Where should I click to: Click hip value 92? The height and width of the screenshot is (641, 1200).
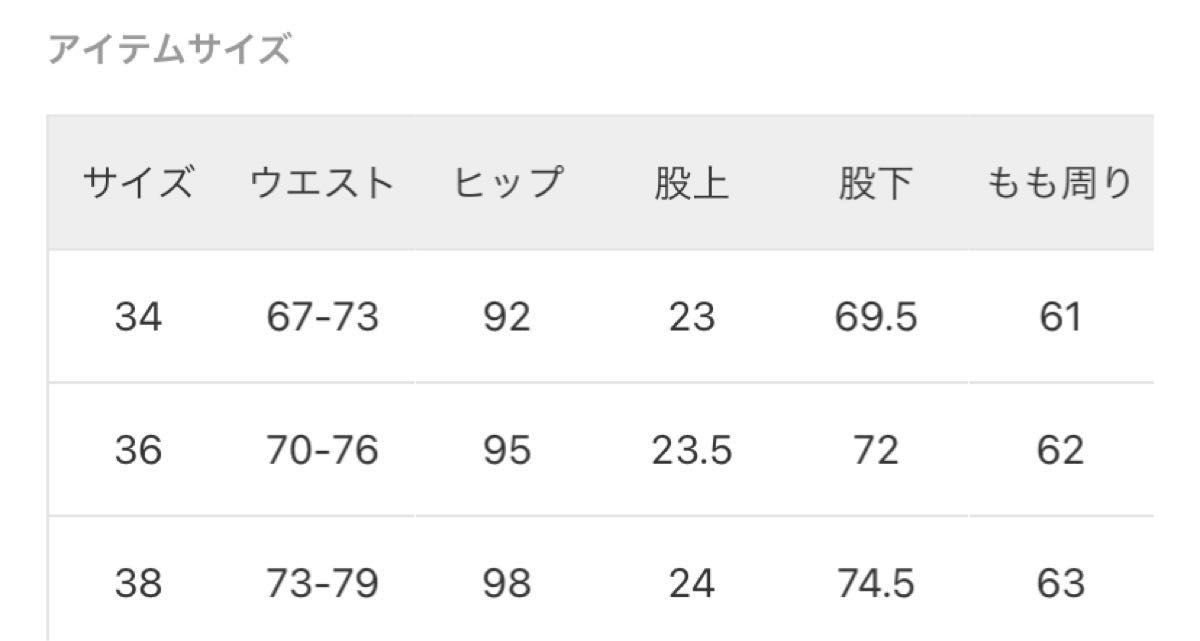point(506,318)
